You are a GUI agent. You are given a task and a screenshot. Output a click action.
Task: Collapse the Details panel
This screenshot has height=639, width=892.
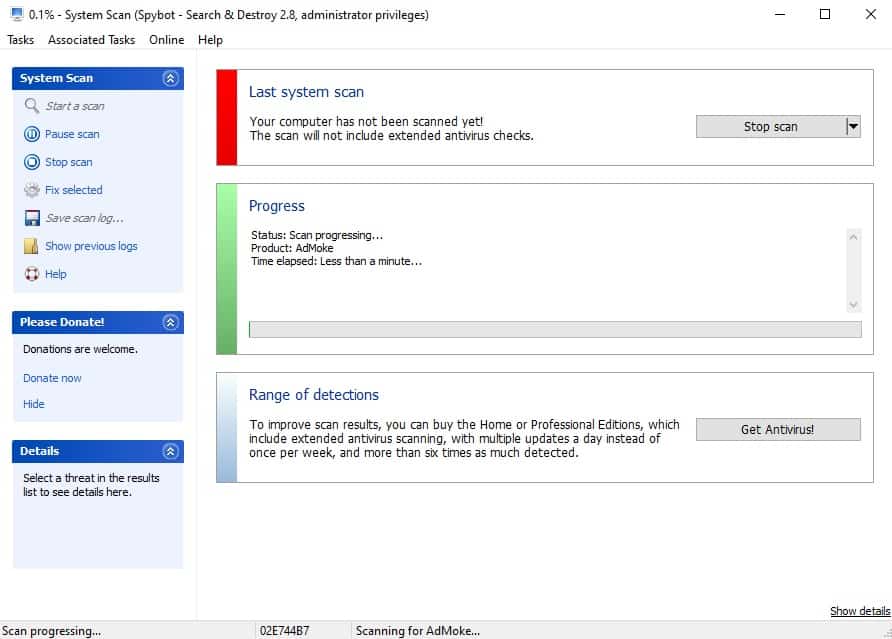pyautogui.click(x=170, y=452)
